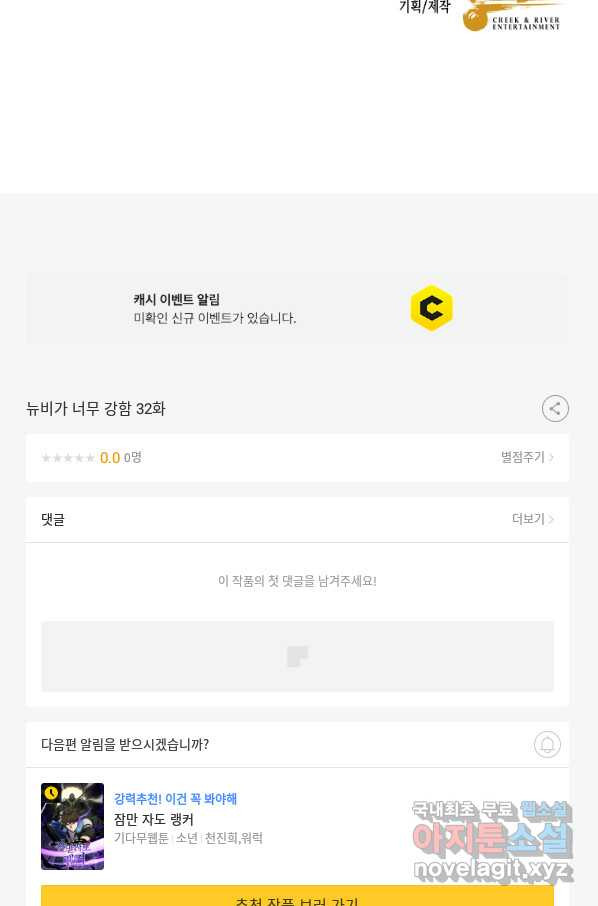The width and height of the screenshot is (598, 906).
Task: Select the 잠만 자도 랭커 title
Action: coord(154,819)
